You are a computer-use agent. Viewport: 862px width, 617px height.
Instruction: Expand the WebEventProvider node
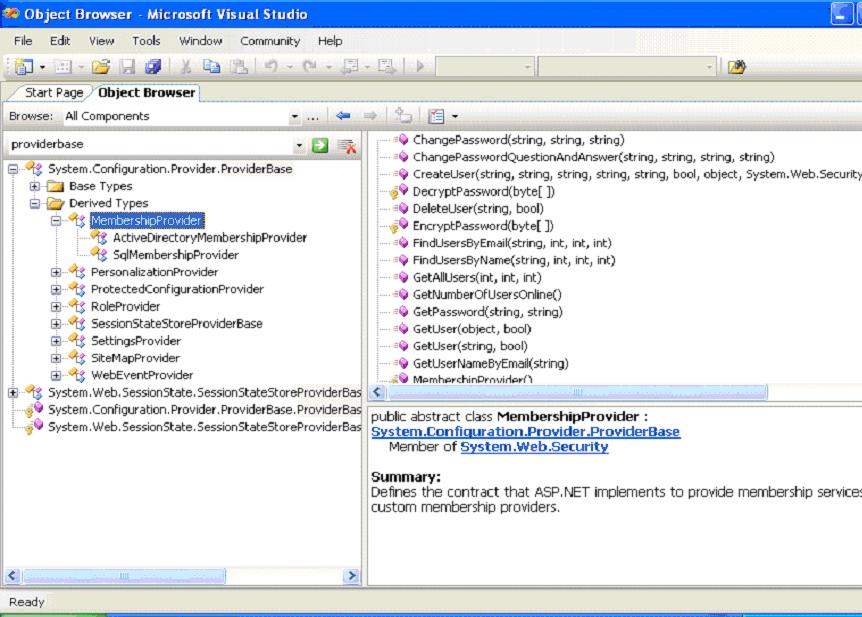[x=56, y=376]
